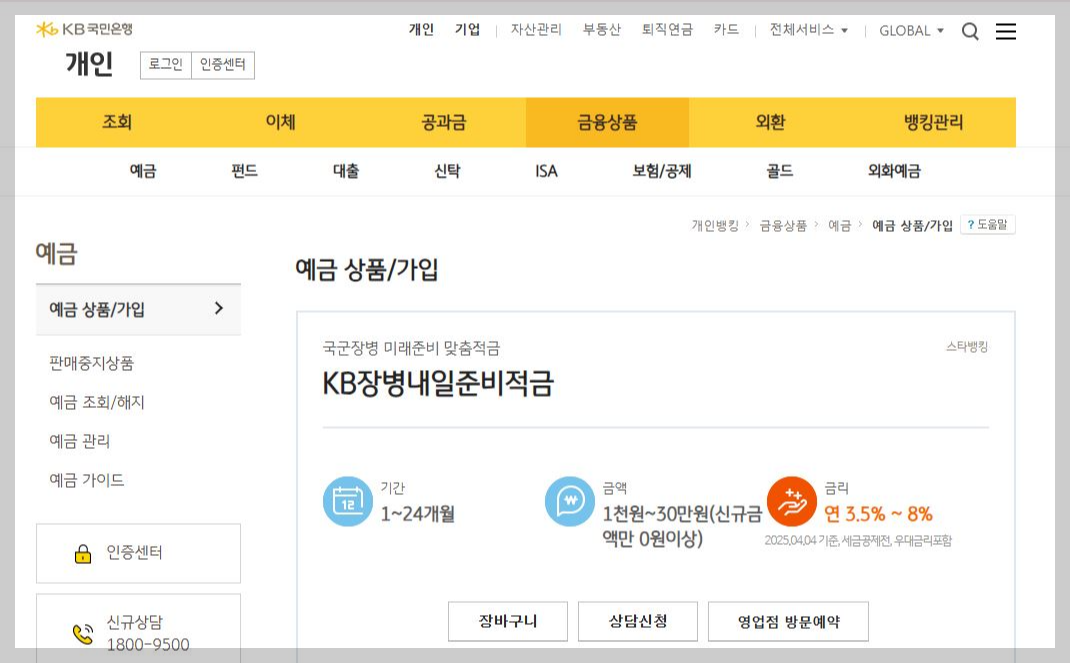Click the 로그인 button

[166, 65]
